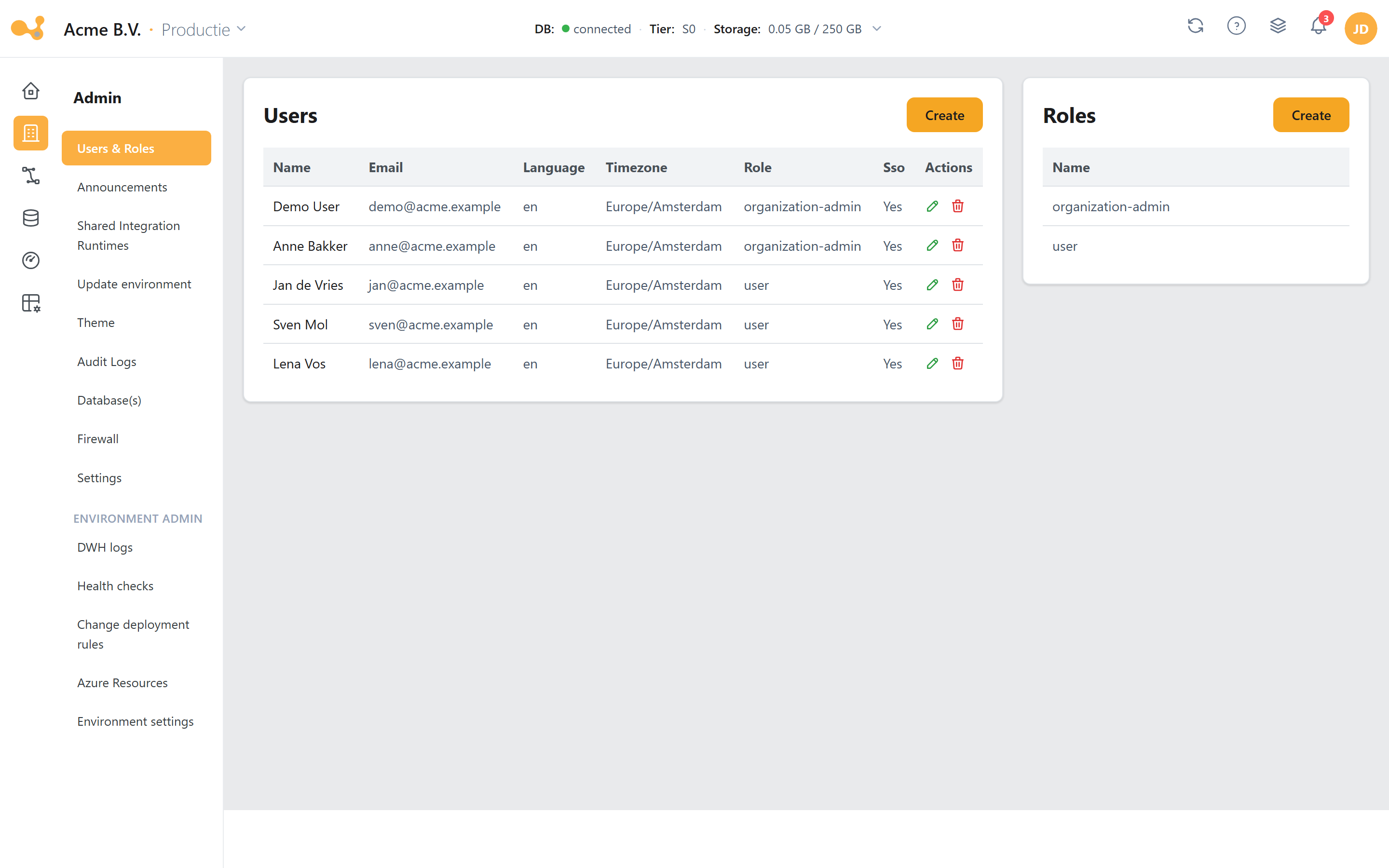Screen dimensions: 1389x868
Task: Delete the Demo User row
Action: (957, 206)
